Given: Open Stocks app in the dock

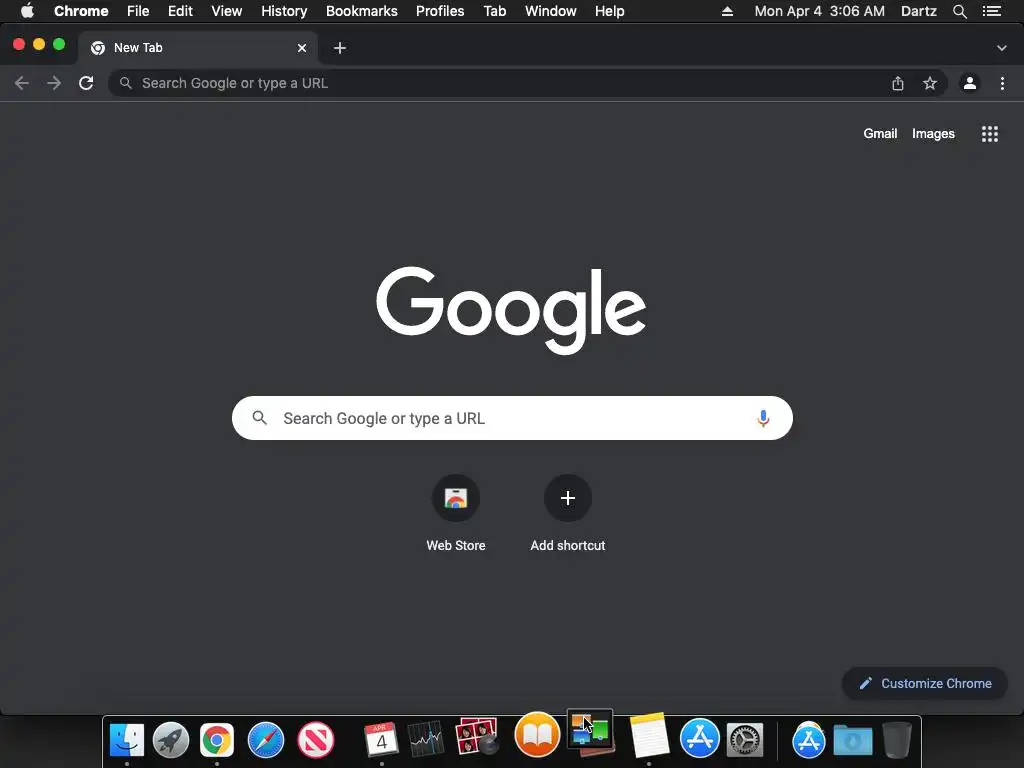Looking at the screenshot, I should (x=426, y=739).
